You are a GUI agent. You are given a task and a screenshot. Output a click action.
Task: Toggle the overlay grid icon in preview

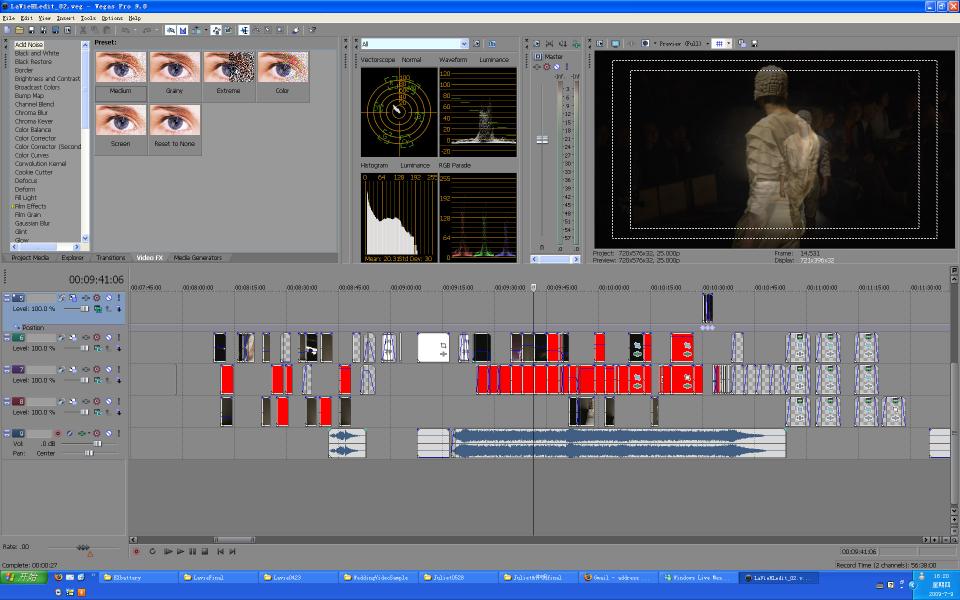719,44
